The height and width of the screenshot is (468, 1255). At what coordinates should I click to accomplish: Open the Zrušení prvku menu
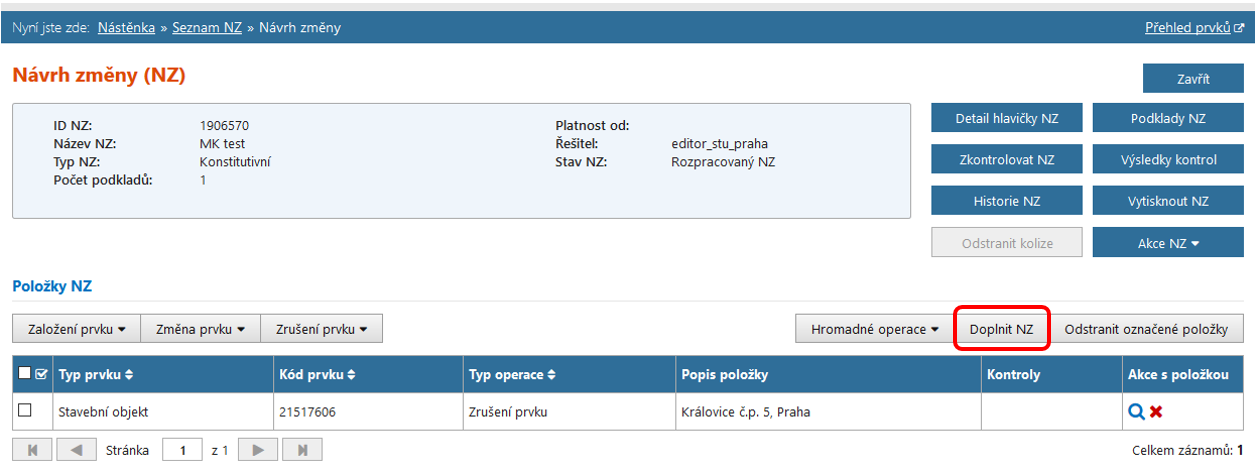pos(321,328)
